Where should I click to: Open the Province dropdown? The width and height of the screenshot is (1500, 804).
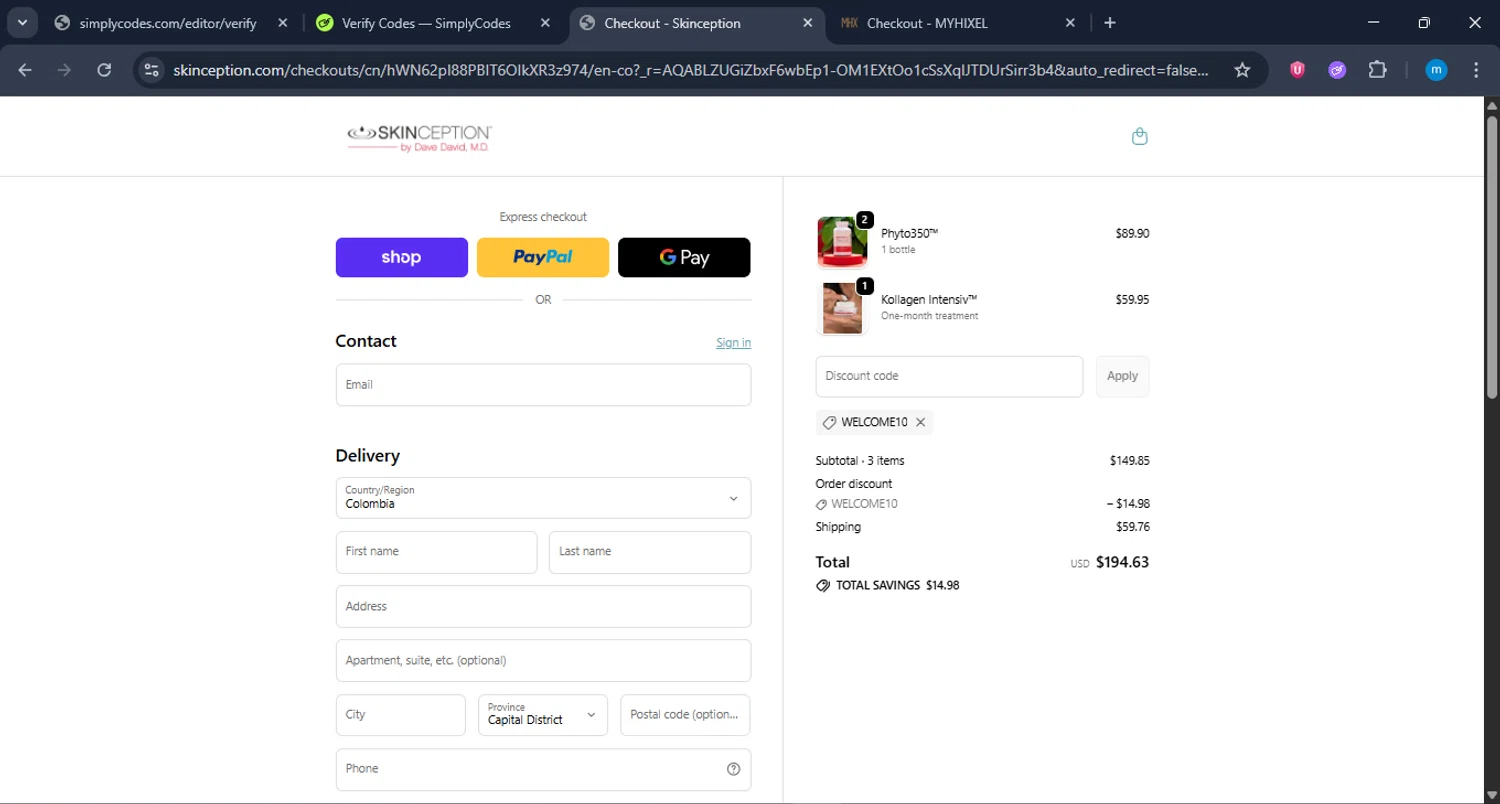[x=543, y=715]
